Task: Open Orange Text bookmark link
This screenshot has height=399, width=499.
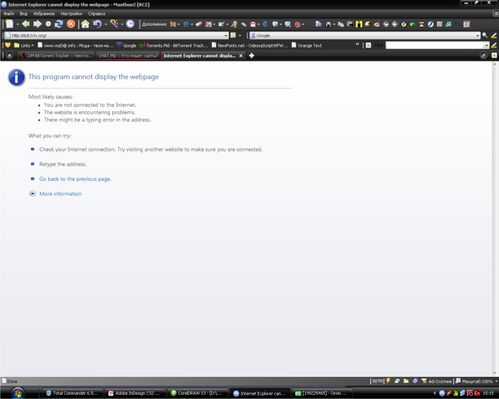Action: [x=307, y=45]
